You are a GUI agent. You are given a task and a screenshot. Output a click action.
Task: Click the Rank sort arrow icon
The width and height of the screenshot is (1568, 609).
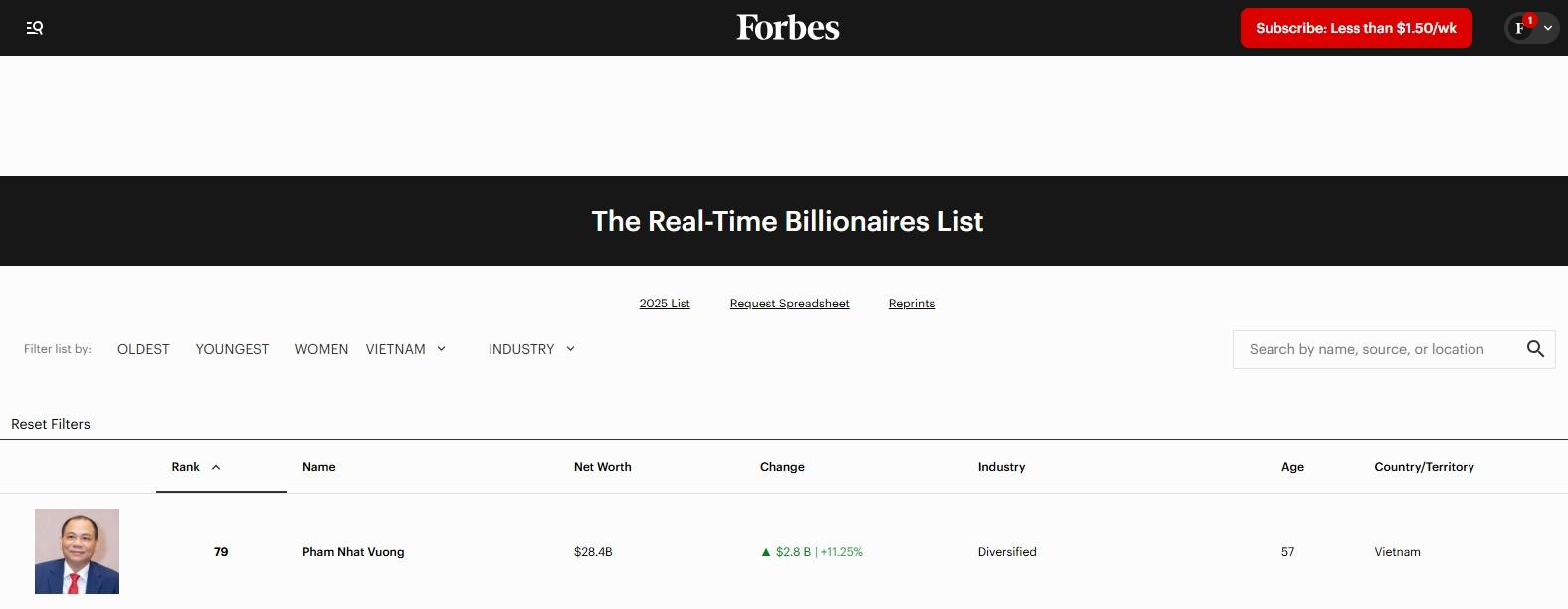coord(216,467)
